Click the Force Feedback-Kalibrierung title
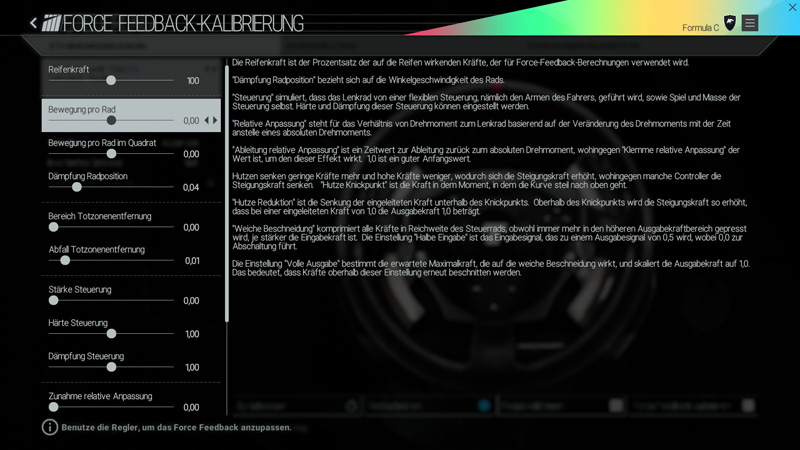800x450 pixels. 183,23
